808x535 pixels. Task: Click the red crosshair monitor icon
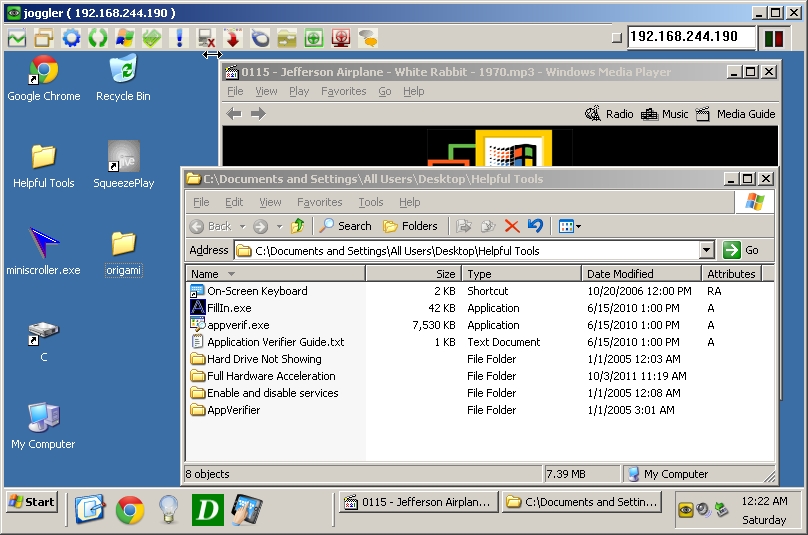(341, 38)
